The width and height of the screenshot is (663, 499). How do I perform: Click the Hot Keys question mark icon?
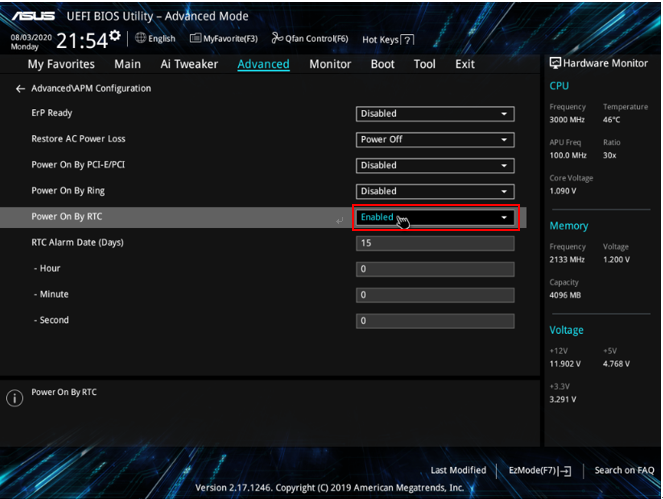tap(407, 40)
